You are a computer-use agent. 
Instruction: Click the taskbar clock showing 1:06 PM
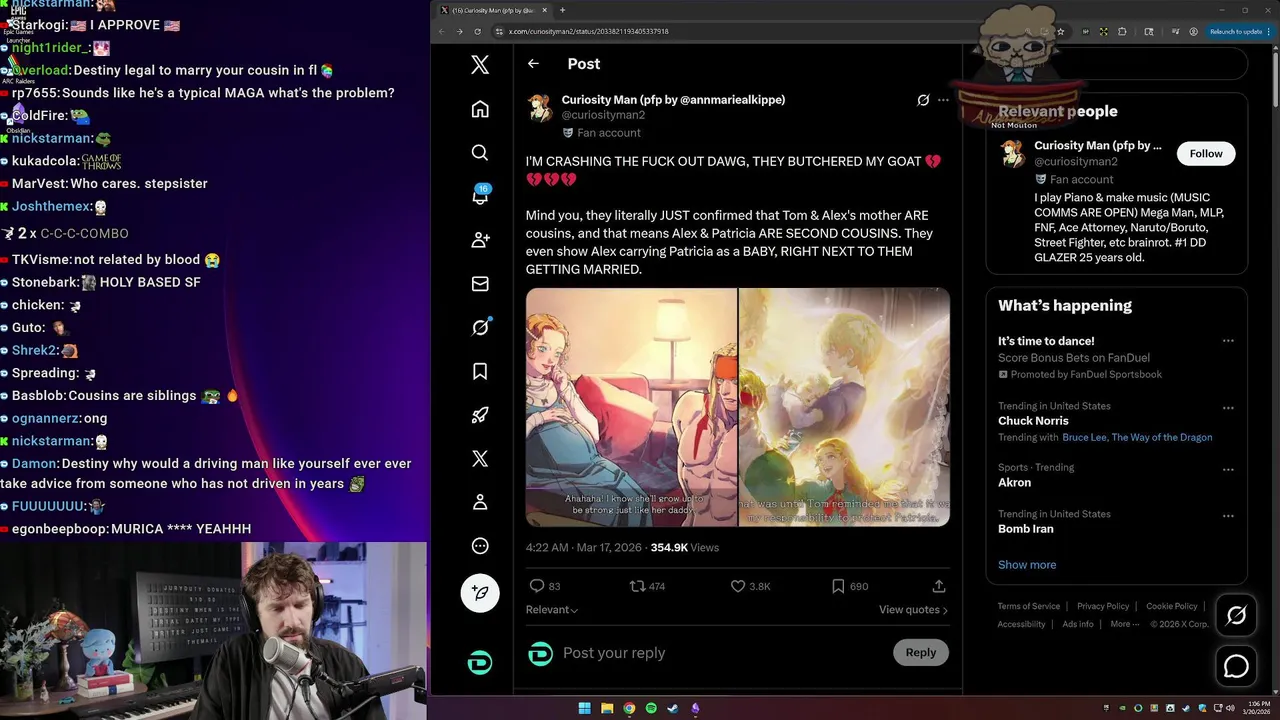[1255, 708]
